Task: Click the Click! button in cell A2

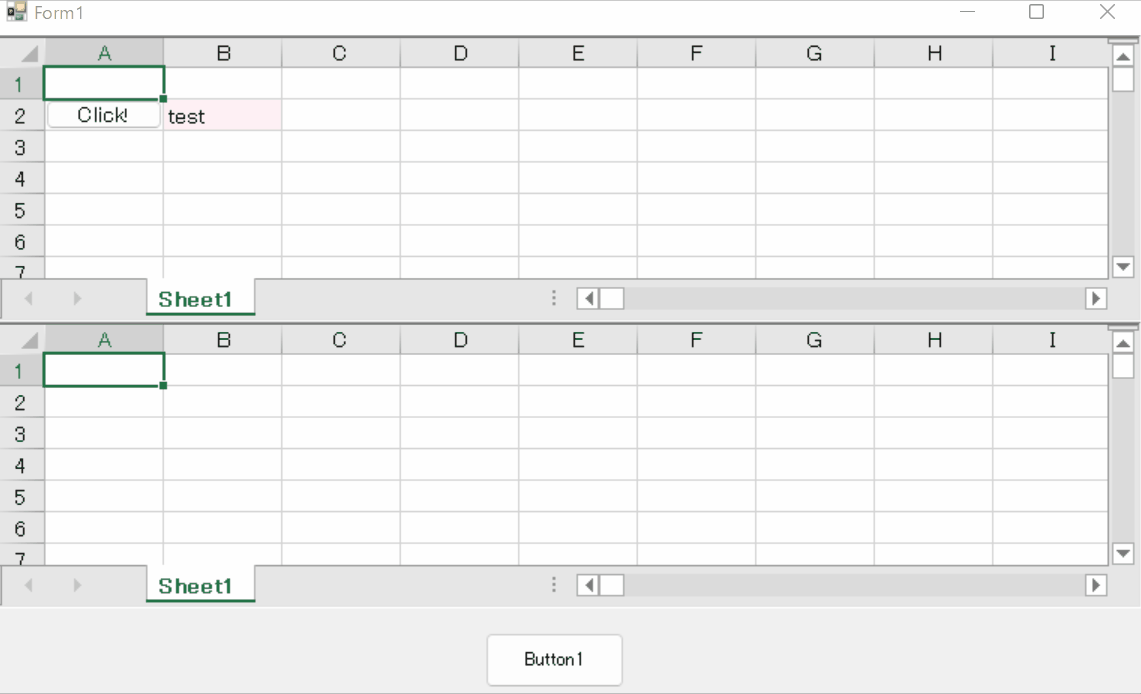Action: click(103, 115)
